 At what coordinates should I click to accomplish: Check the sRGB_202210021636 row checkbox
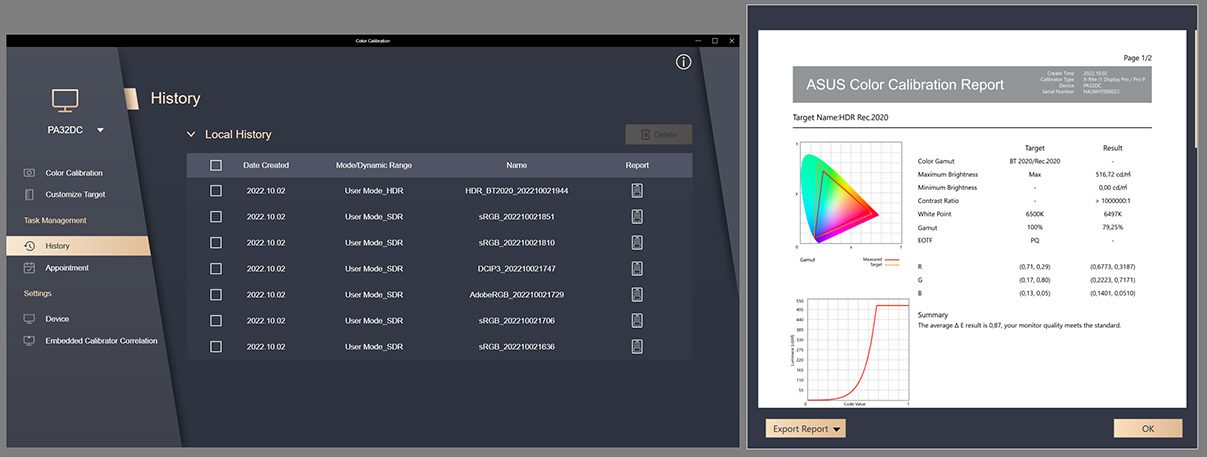(x=216, y=346)
